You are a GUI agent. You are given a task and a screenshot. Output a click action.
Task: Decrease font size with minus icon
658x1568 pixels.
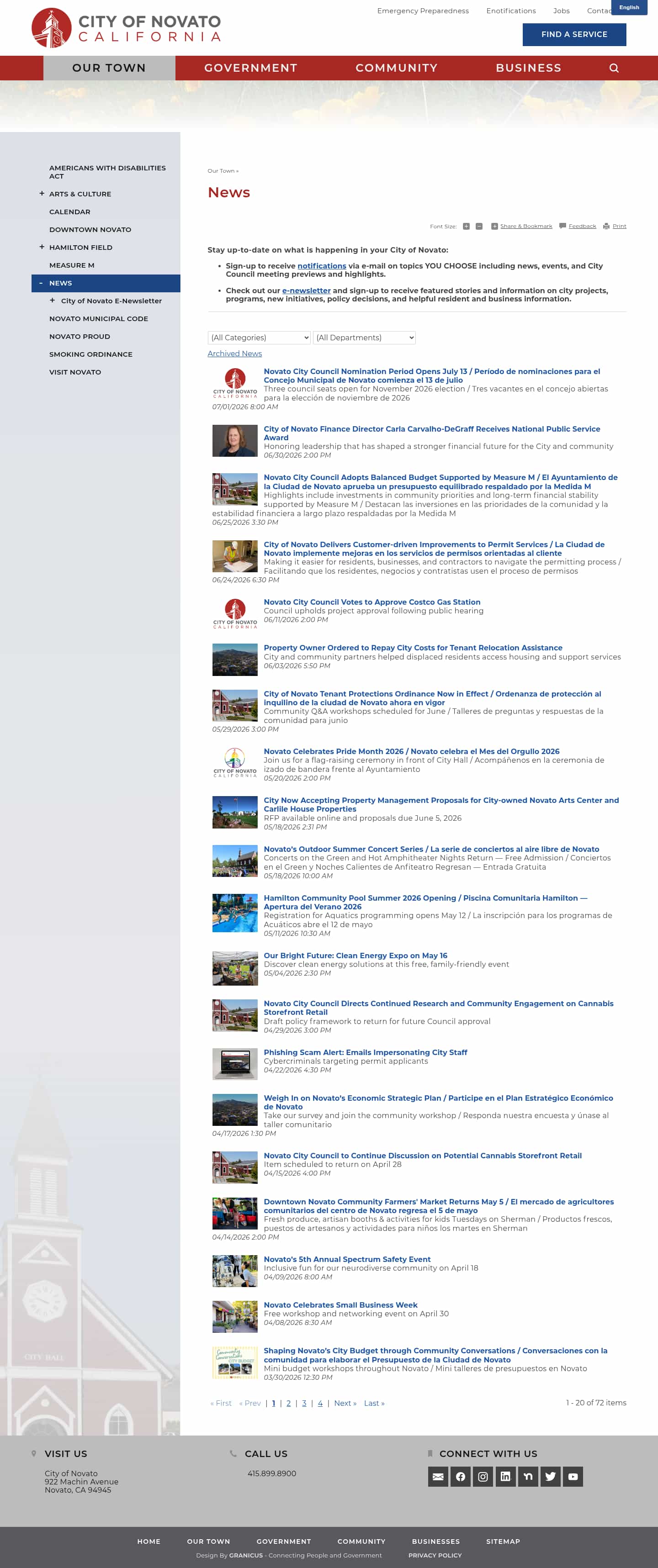(479, 227)
